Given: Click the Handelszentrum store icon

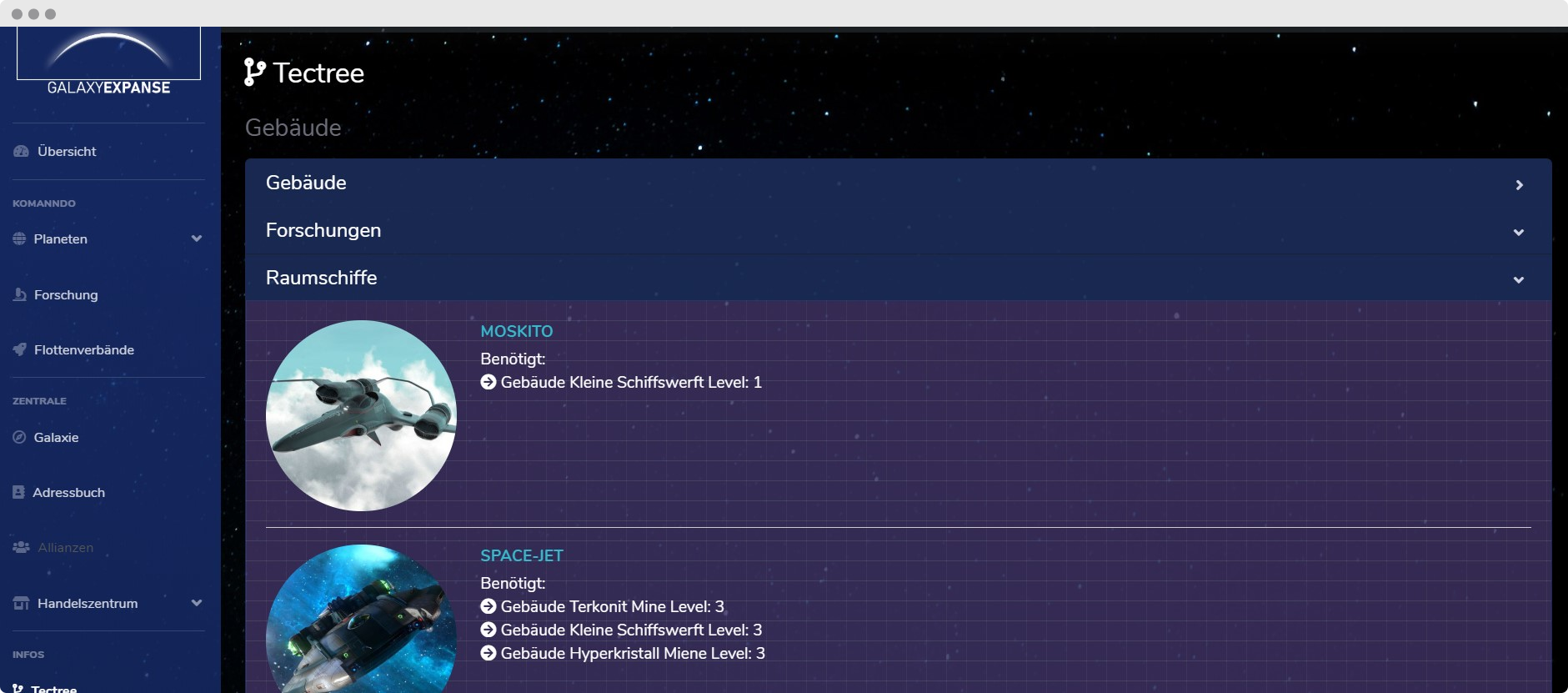Looking at the screenshot, I should pyautogui.click(x=21, y=603).
